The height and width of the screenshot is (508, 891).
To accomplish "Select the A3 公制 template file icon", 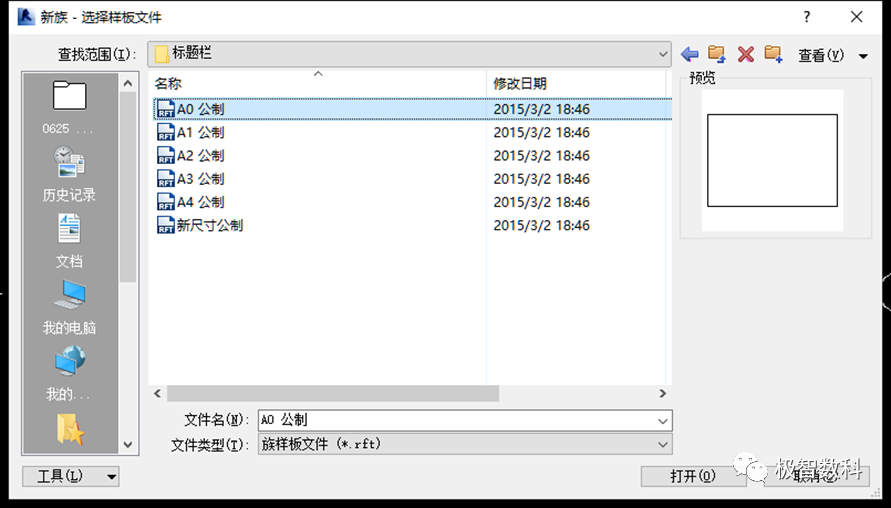I will 165,178.
